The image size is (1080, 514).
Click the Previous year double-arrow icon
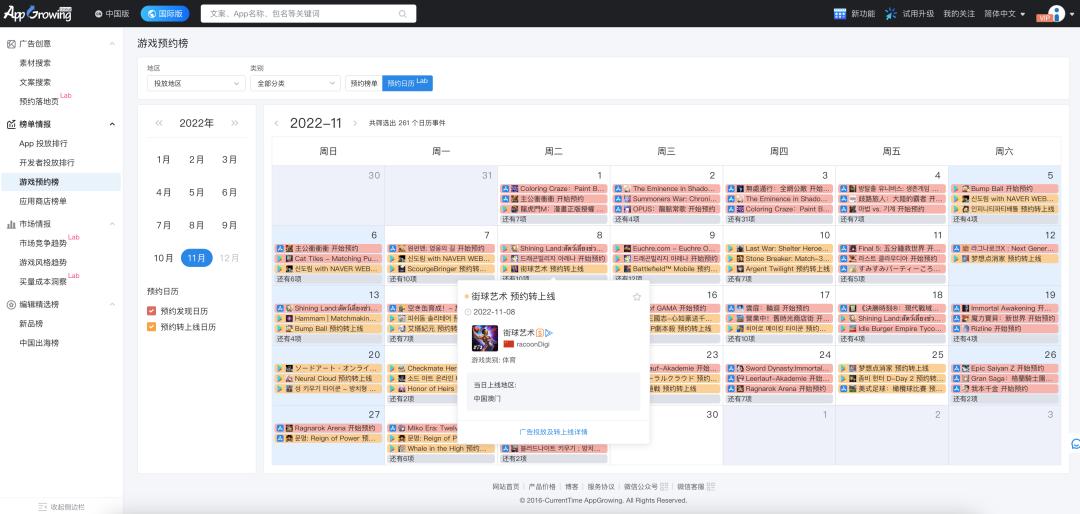pos(159,123)
